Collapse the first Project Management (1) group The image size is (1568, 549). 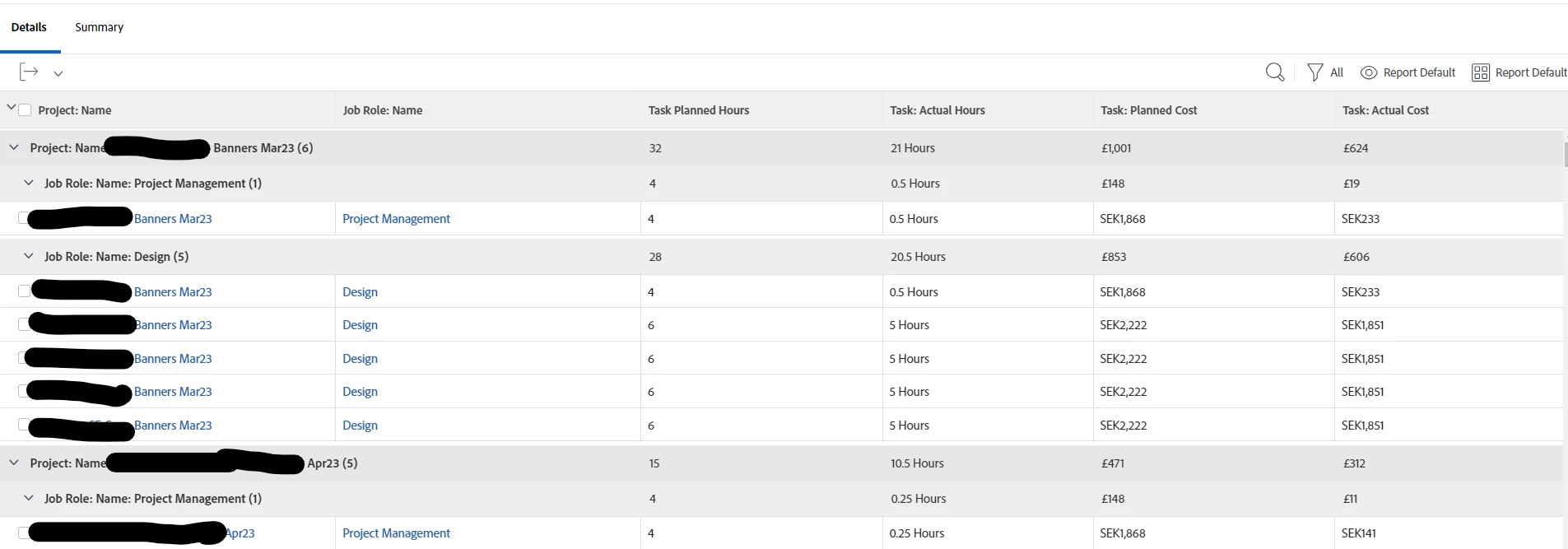click(x=28, y=183)
